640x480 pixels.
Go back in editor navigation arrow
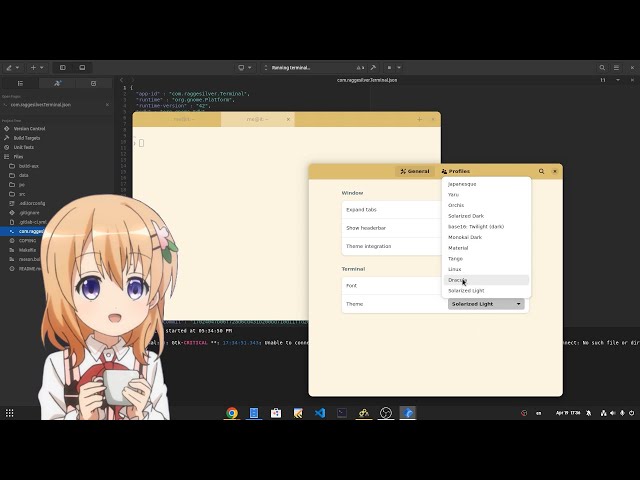(x=121, y=80)
